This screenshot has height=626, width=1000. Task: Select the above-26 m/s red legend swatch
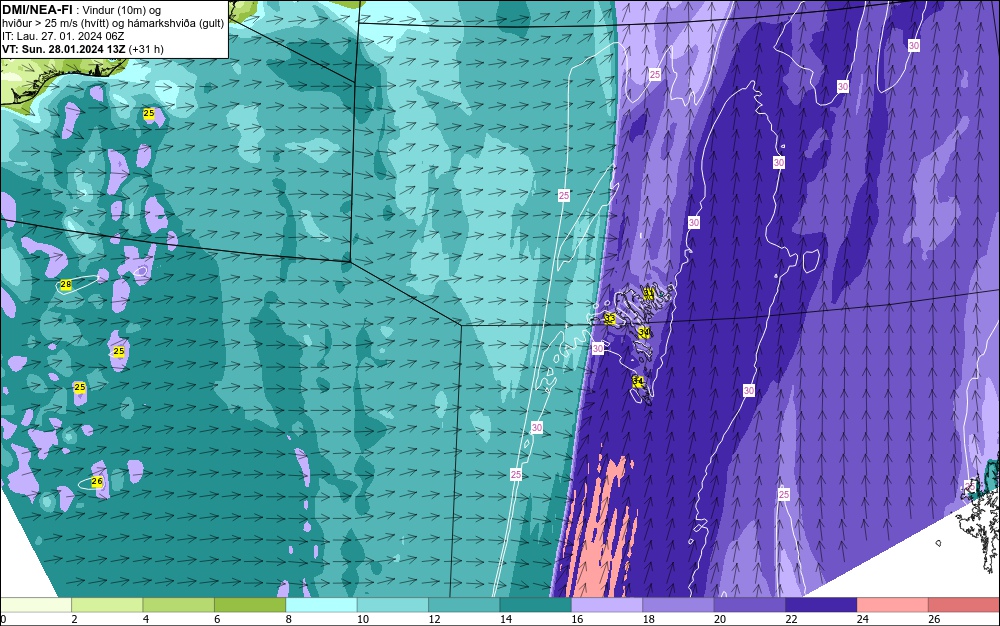(x=964, y=605)
